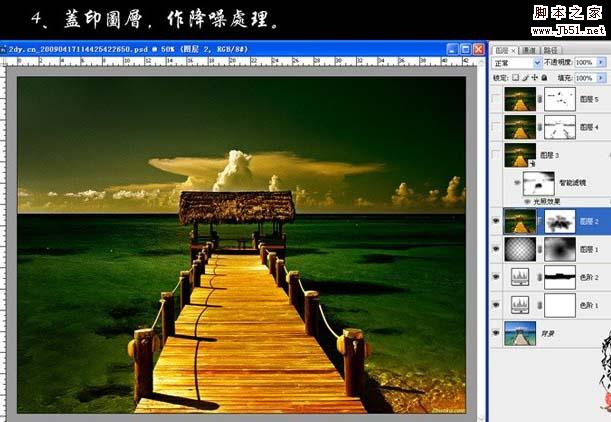This screenshot has width=611, height=422.
Task: Switch to the 通道 channels tab
Action: tap(529, 50)
